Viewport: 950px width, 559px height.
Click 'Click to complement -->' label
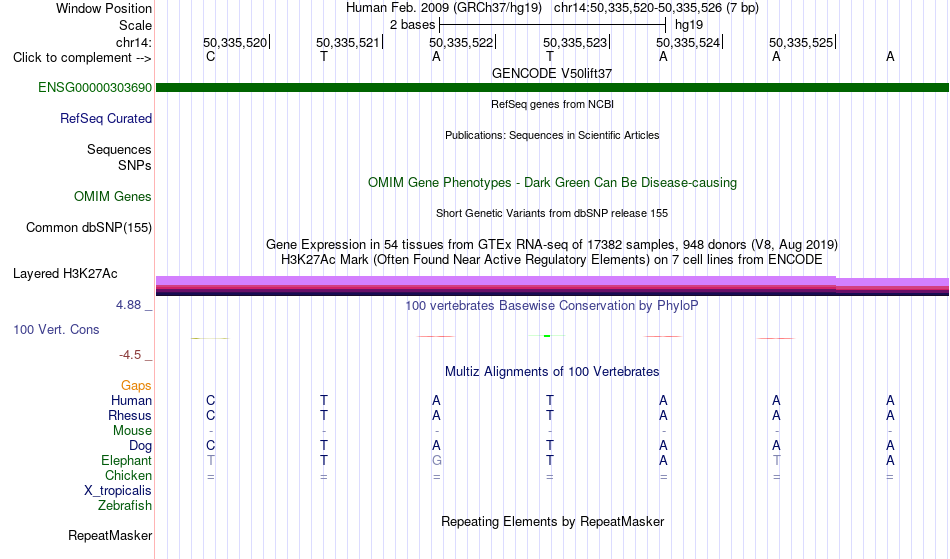pos(82,58)
